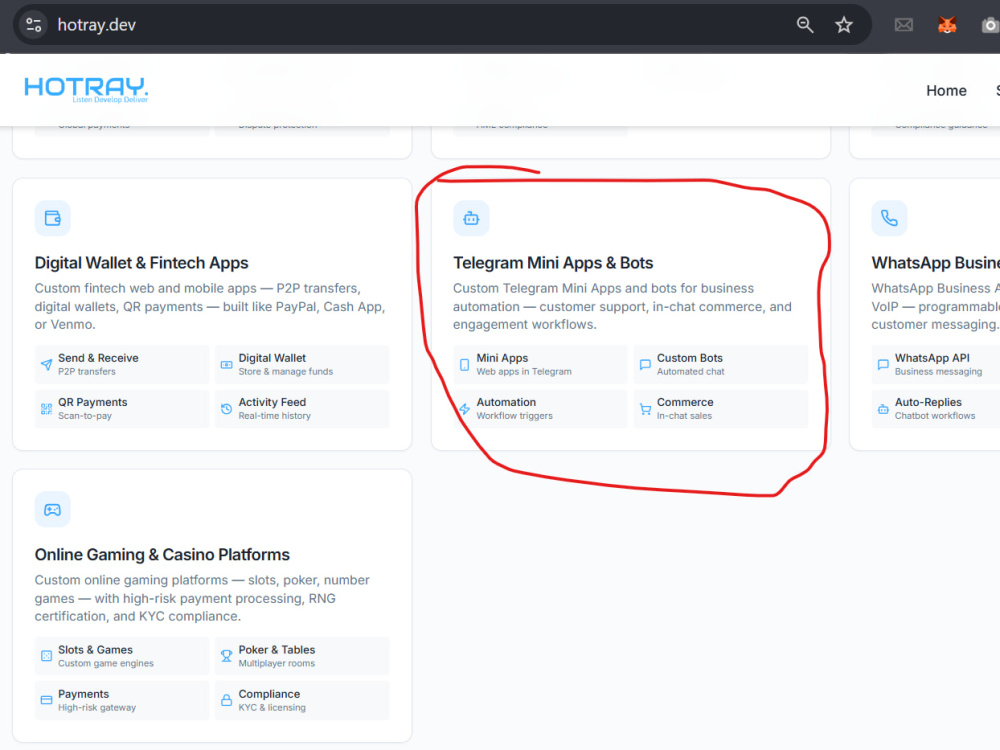
Task: Select the Activity Feed feature tile
Action: [x=302, y=409]
